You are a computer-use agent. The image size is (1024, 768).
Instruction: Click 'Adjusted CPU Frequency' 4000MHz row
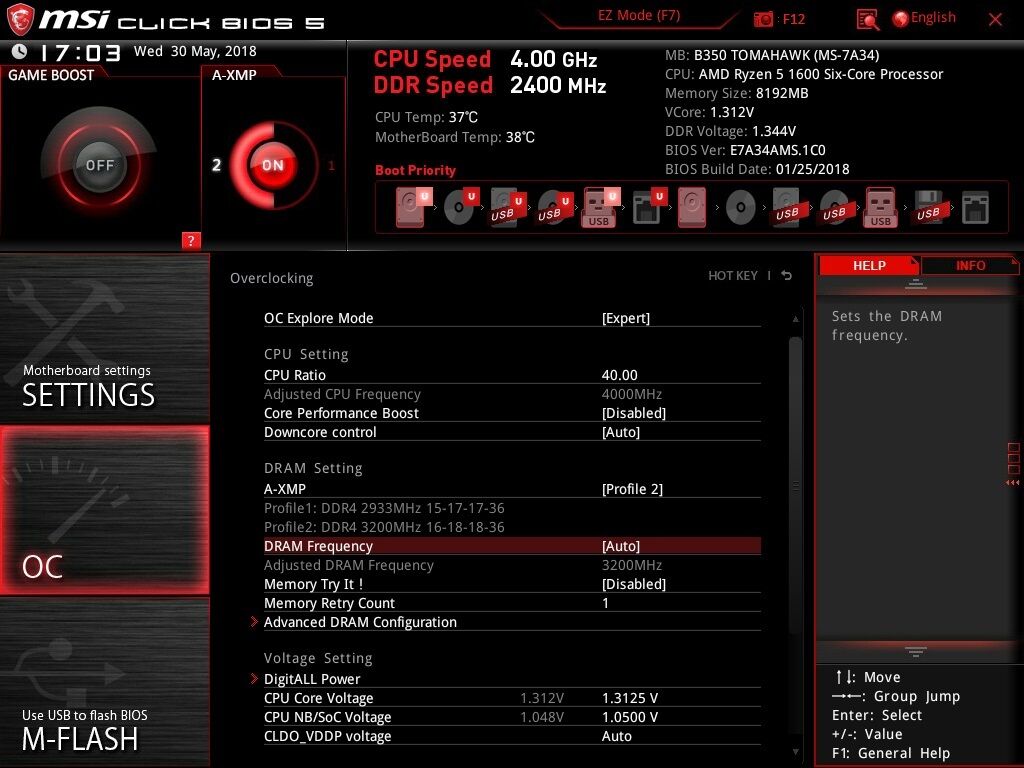[512, 394]
